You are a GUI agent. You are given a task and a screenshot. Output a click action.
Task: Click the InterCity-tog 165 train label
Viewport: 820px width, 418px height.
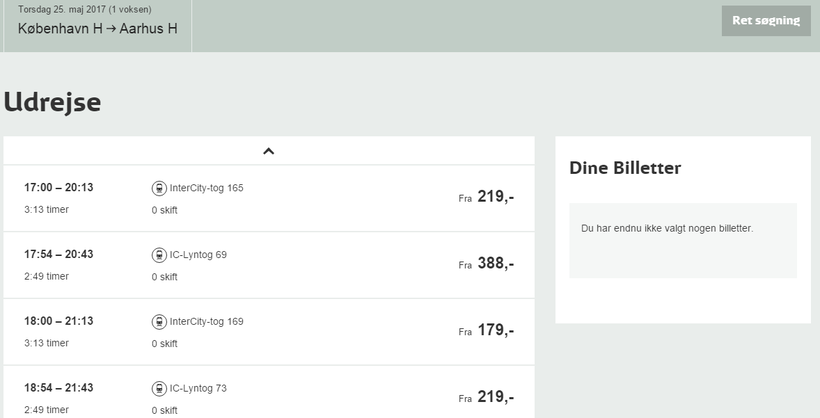[206, 188]
